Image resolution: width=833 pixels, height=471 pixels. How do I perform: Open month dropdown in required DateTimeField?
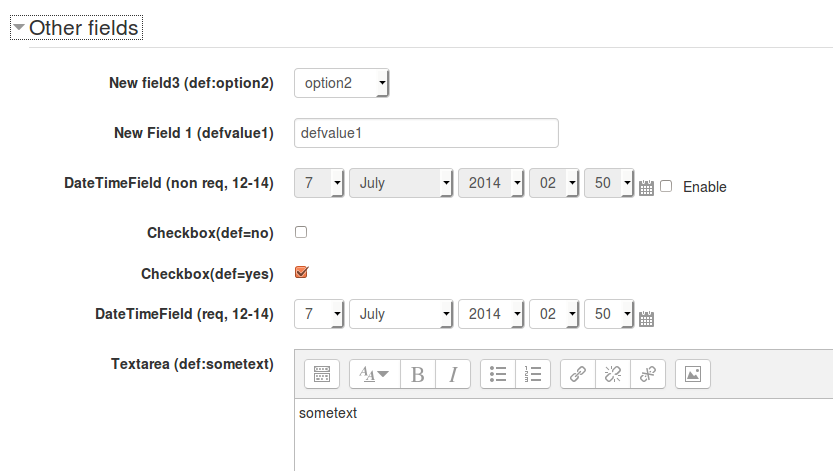coord(401,314)
